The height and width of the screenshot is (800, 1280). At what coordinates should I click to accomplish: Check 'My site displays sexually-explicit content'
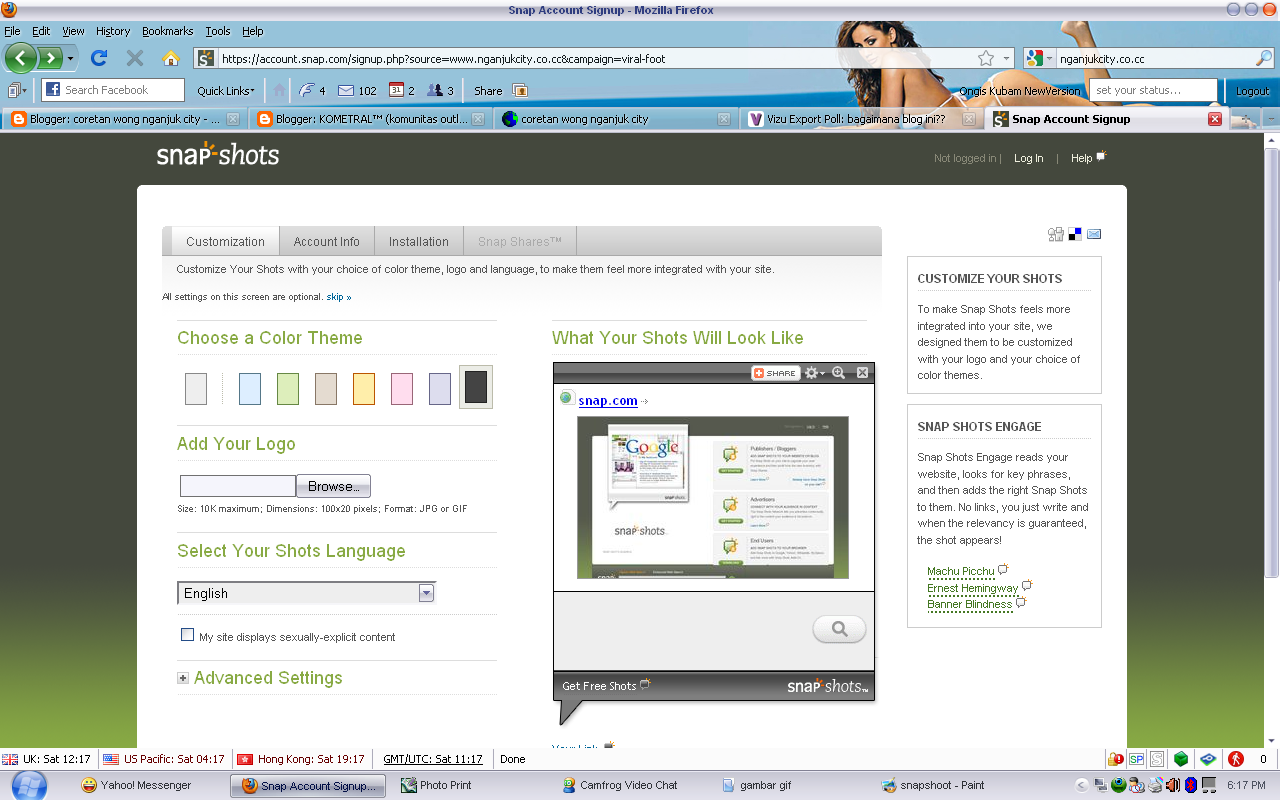coord(187,635)
